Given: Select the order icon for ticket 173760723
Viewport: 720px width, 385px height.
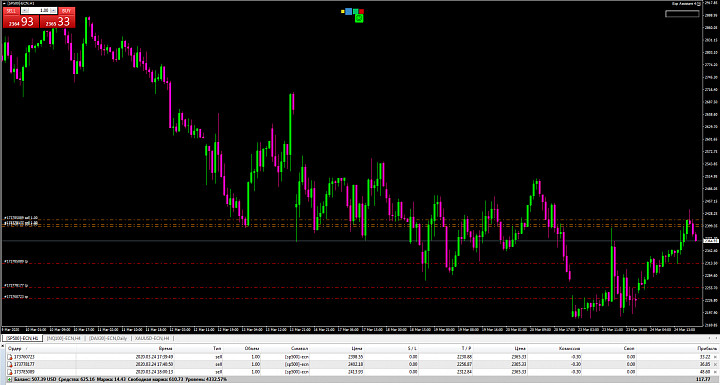Looking at the screenshot, I should 10,357.
